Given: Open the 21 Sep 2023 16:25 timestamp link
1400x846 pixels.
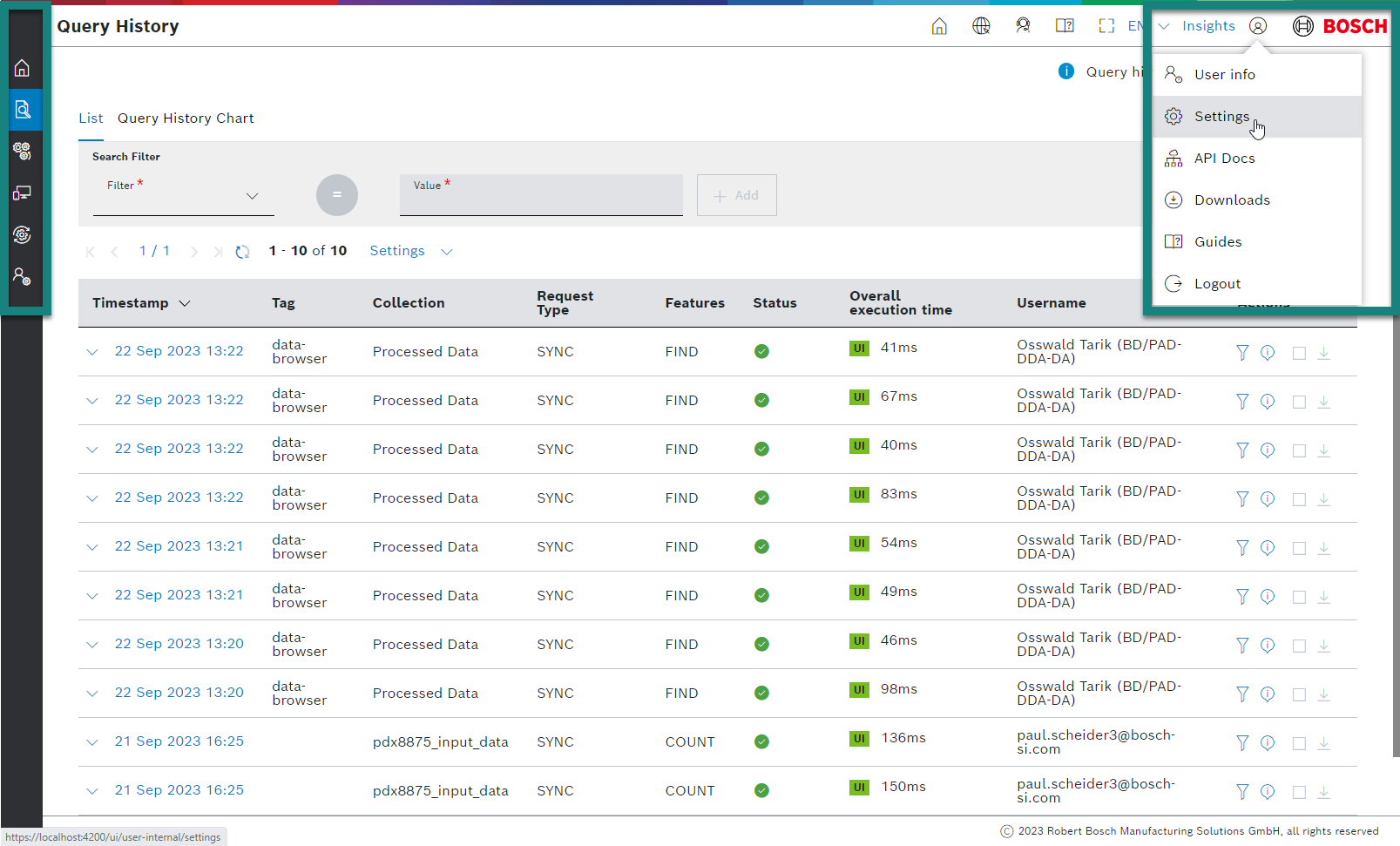Looking at the screenshot, I should click(x=179, y=741).
